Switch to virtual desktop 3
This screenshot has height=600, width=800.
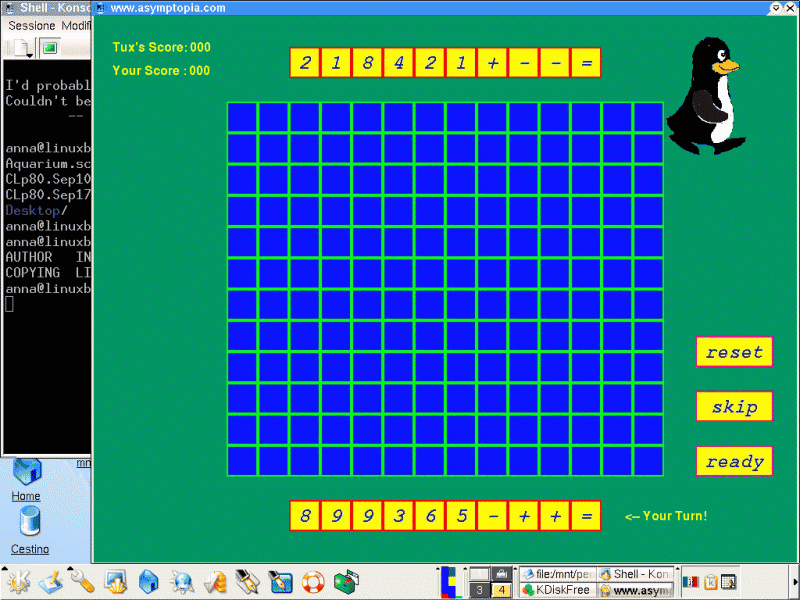pyautogui.click(x=479, y=590)
